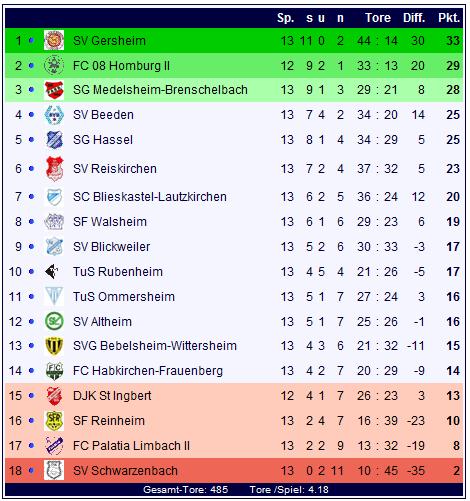The width and height of the screenshot is (470, 501).
Task: Click the SG Medelsheim-Brenschelbach red crest
Action: pos(54,90)
